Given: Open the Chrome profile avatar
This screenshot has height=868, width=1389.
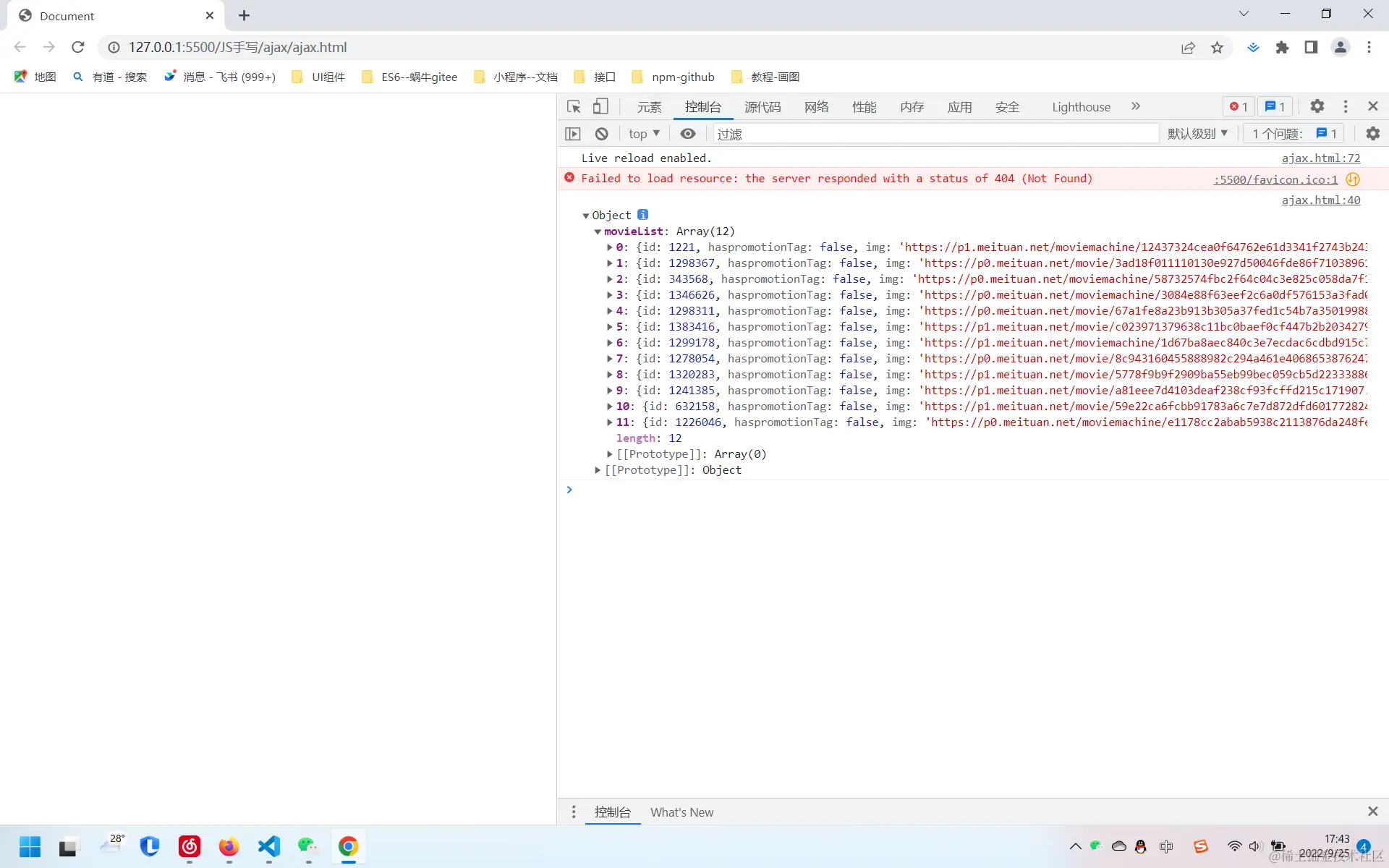Looking at the screenshot, I should point(1341,47).
